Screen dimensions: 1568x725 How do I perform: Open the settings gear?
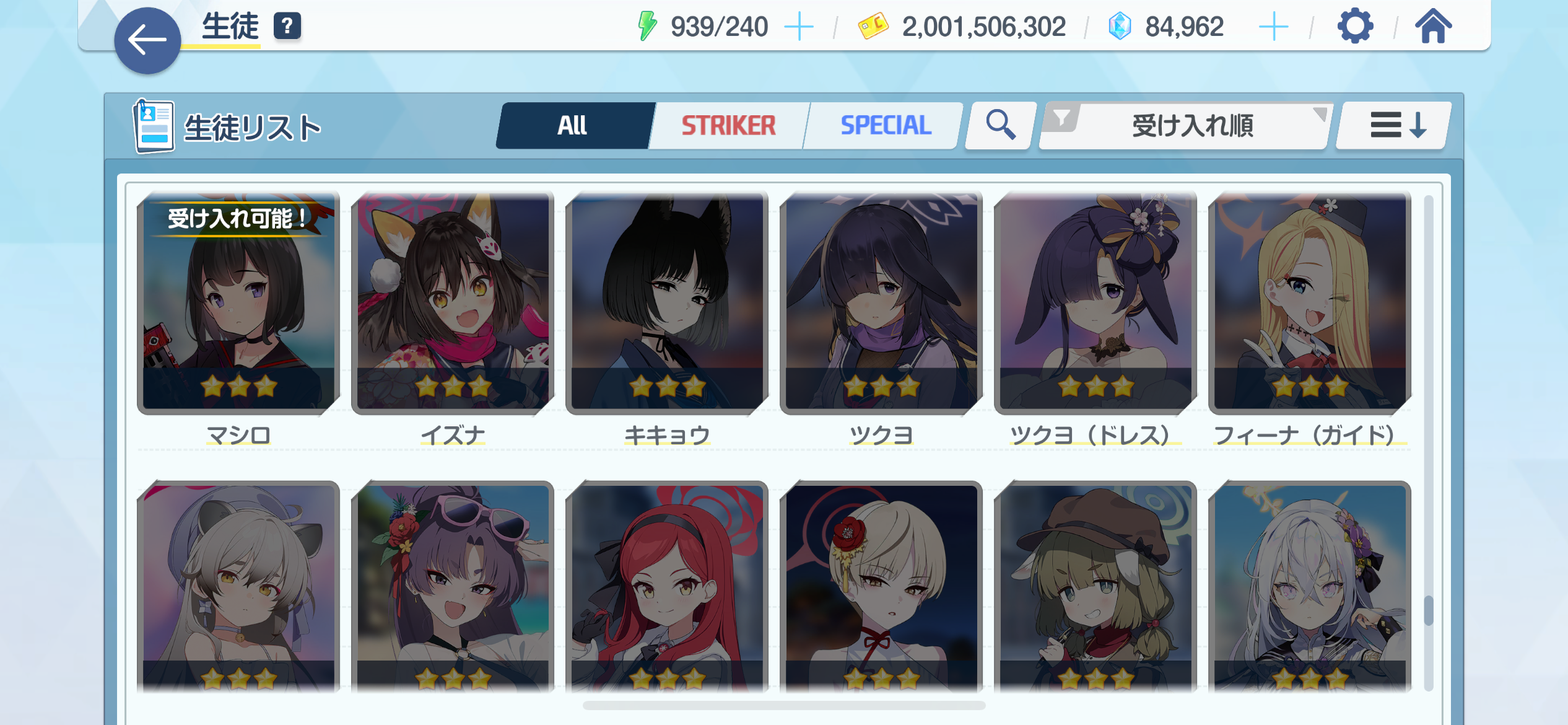click(x=1355, y=26)
